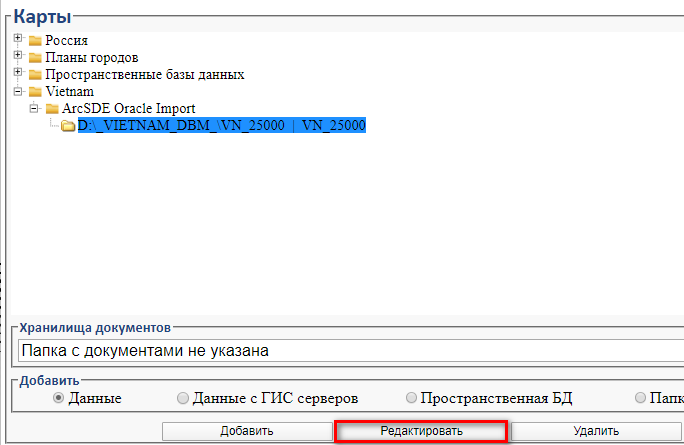Click the folder icon next to Россия
The width and height of the screenshot is (684, 445).
click(x=36, y=41)
